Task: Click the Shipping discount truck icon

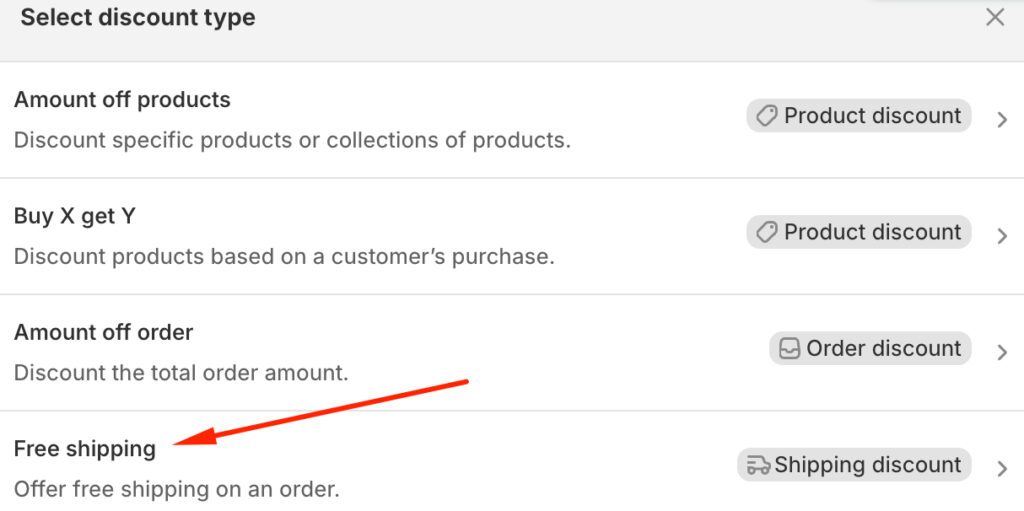Action: click(x=758, y=465)
